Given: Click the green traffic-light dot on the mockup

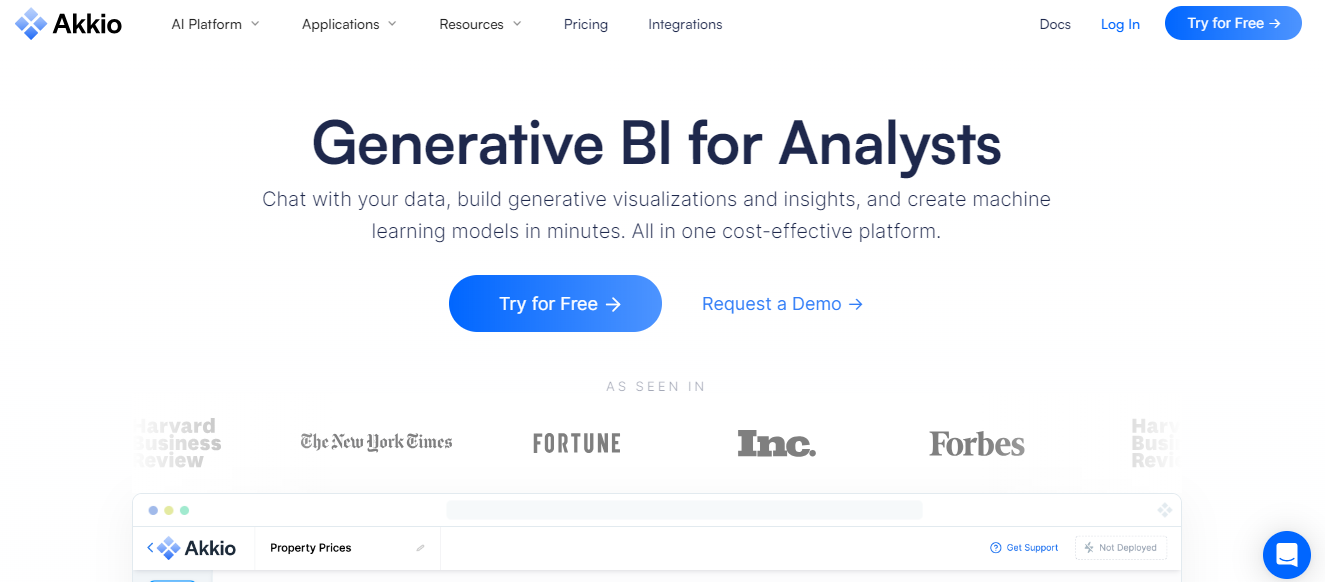Looking at the screenshot, I should [x=184, y=510].
